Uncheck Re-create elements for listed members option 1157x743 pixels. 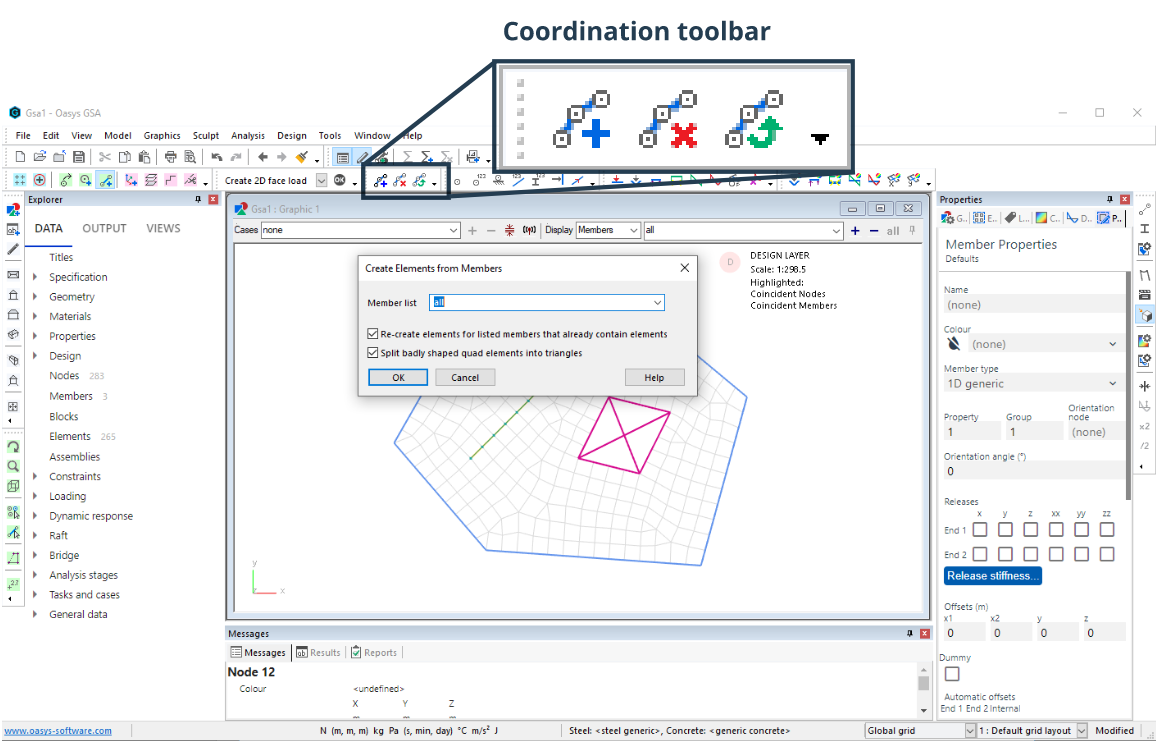pos(371,335)
